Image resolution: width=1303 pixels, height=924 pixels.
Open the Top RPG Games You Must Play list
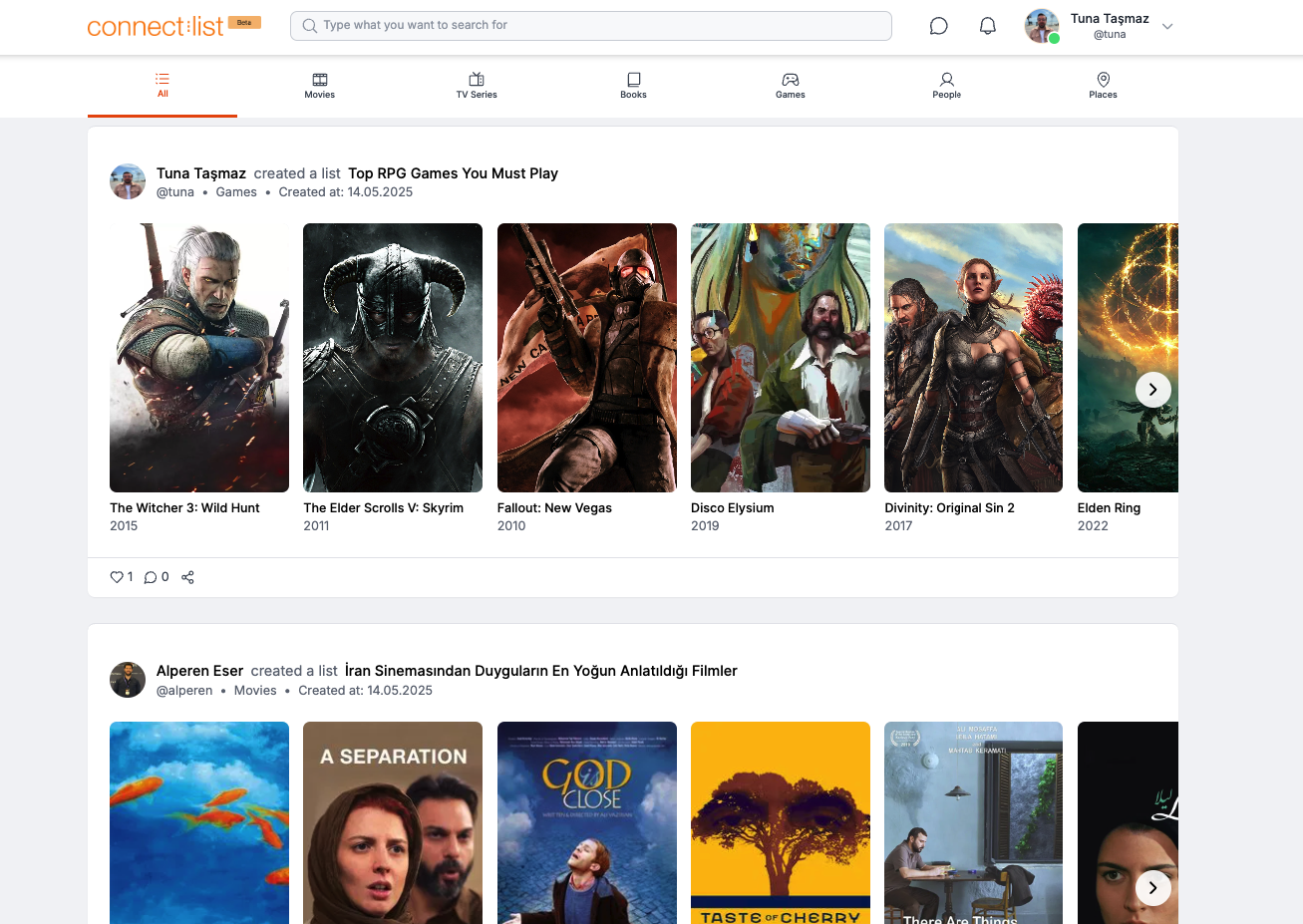(453, 173)
